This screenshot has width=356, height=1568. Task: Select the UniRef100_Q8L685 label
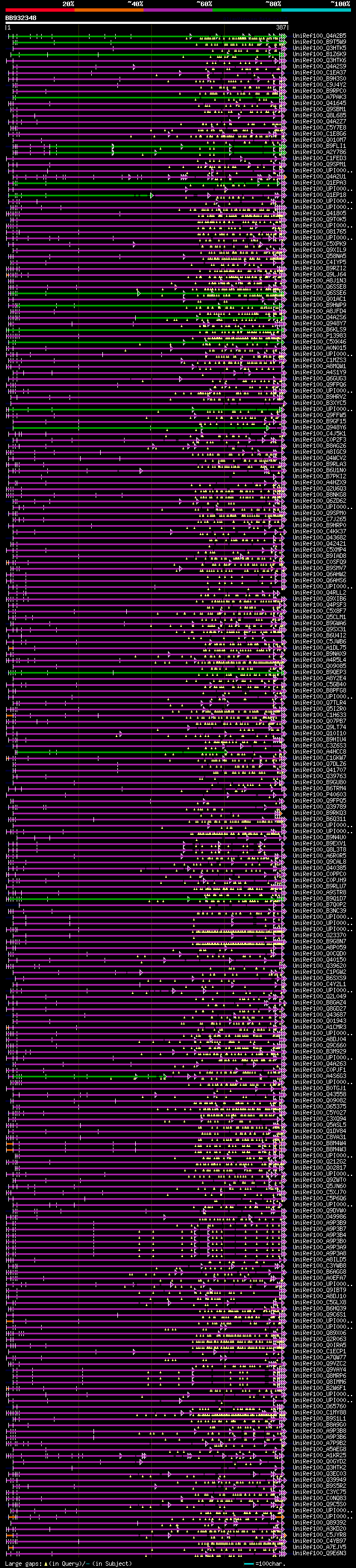pyautogui.click(x=319, y=116)
